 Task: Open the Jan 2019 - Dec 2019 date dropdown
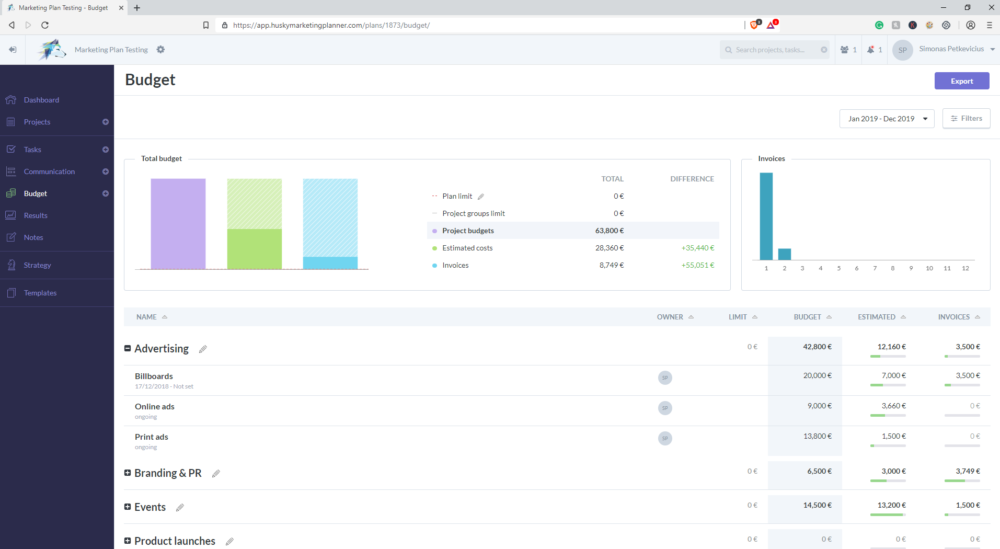pos(886,119)
